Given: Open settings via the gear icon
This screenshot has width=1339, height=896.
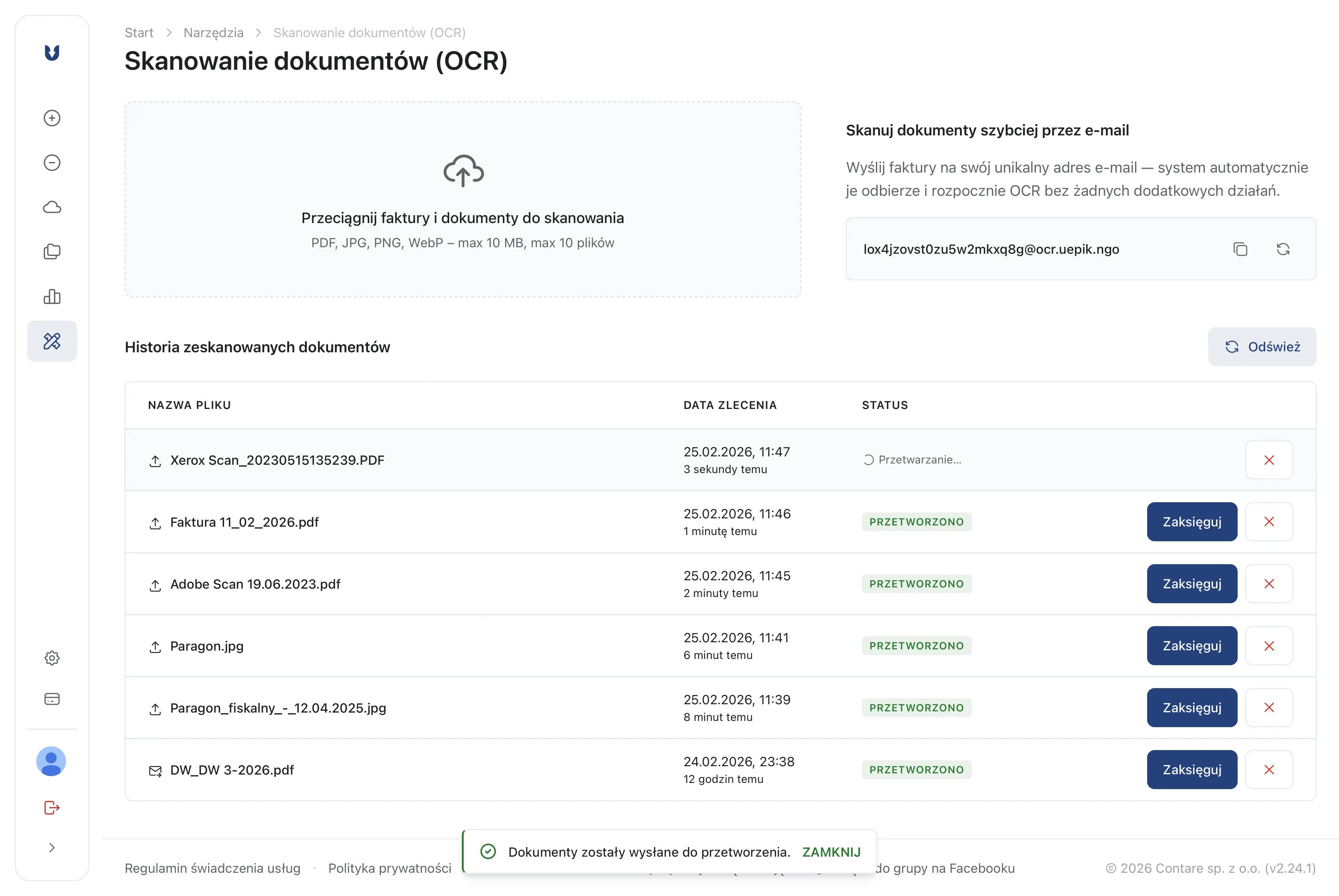Looking at the screenshot, I should (51, 658).
